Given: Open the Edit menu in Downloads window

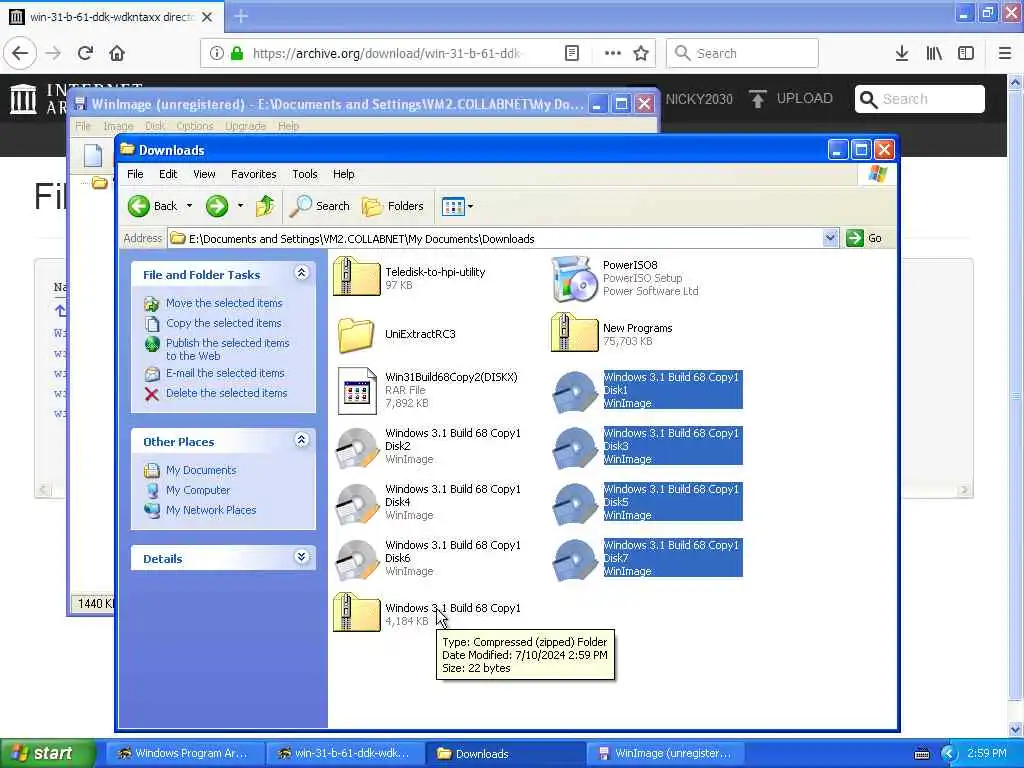Looking at the screenshot, I should click(x=168, y=174).
